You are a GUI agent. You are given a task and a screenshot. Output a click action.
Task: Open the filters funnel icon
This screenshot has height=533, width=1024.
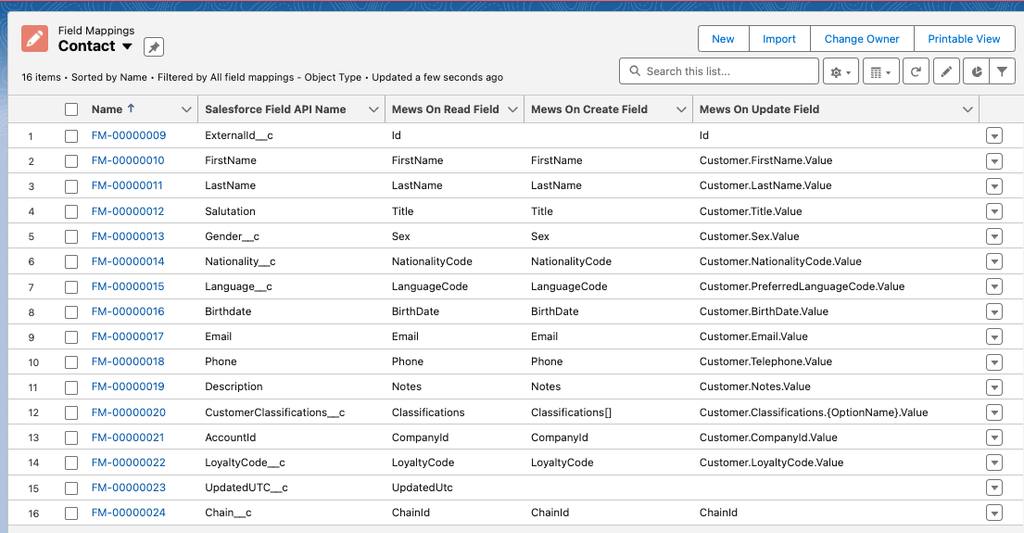coord(1002,71)
